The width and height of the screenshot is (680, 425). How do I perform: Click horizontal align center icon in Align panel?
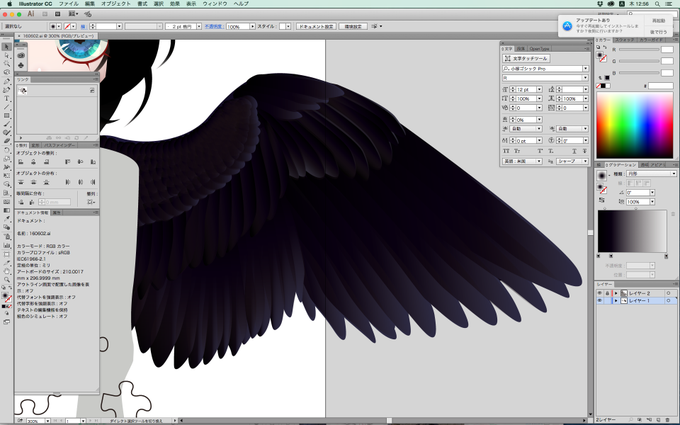click(33, 162)
